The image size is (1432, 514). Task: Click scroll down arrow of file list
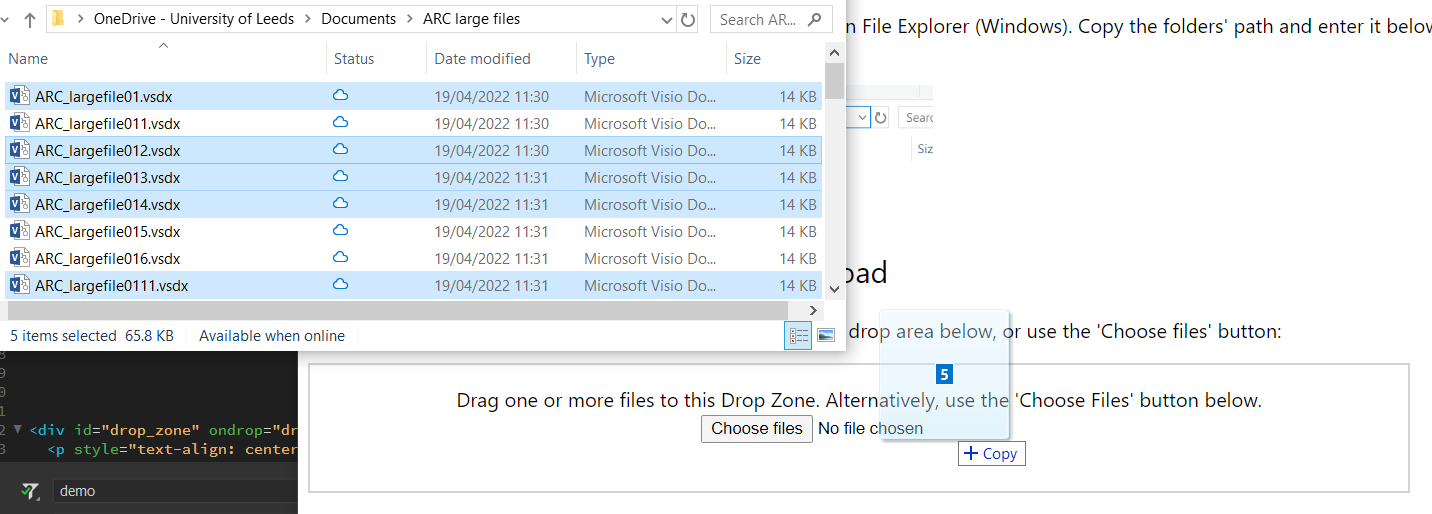(x=835, y=288)
